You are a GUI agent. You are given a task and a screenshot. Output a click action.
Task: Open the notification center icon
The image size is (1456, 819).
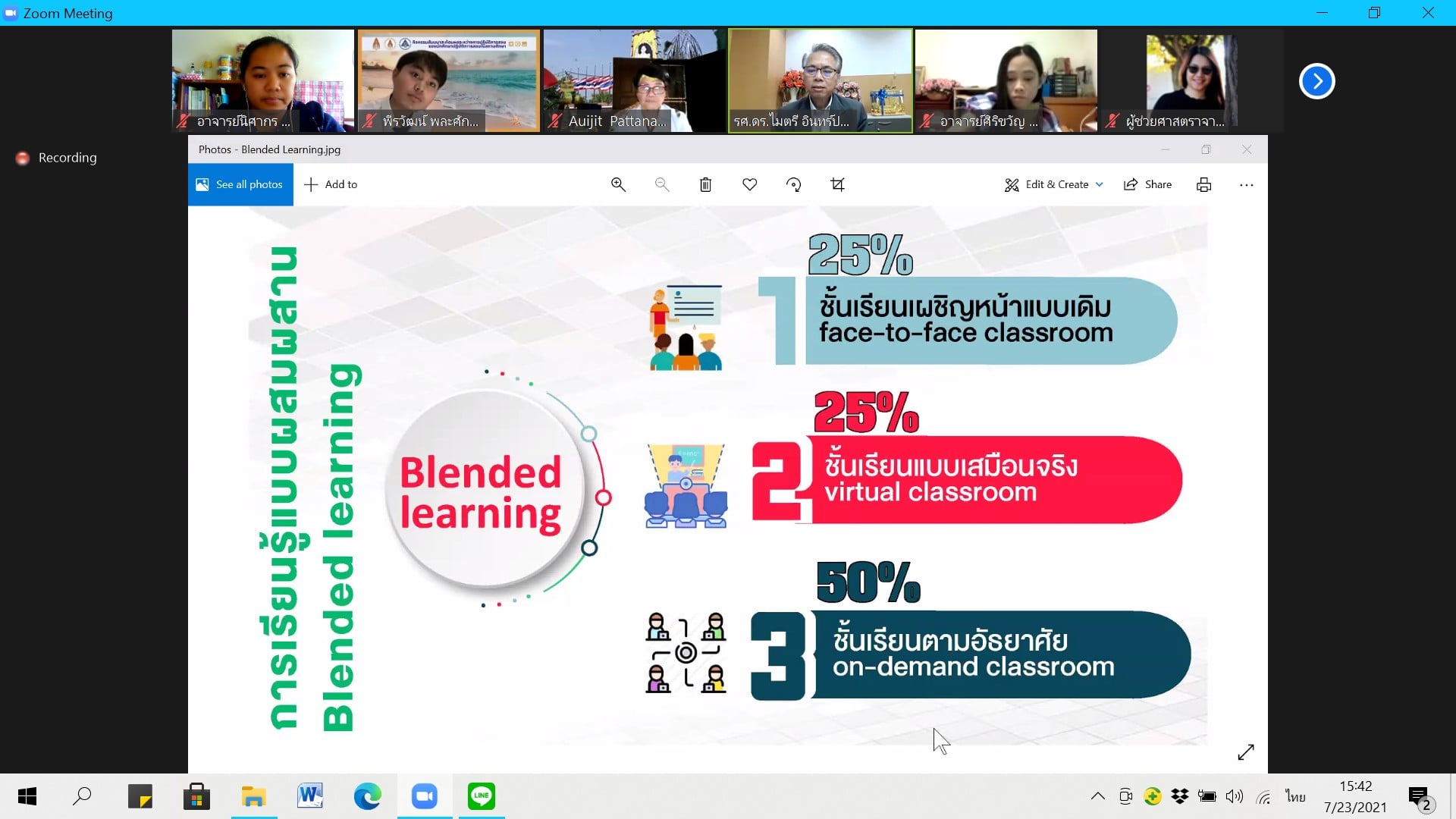click(x=1418, y=796)
